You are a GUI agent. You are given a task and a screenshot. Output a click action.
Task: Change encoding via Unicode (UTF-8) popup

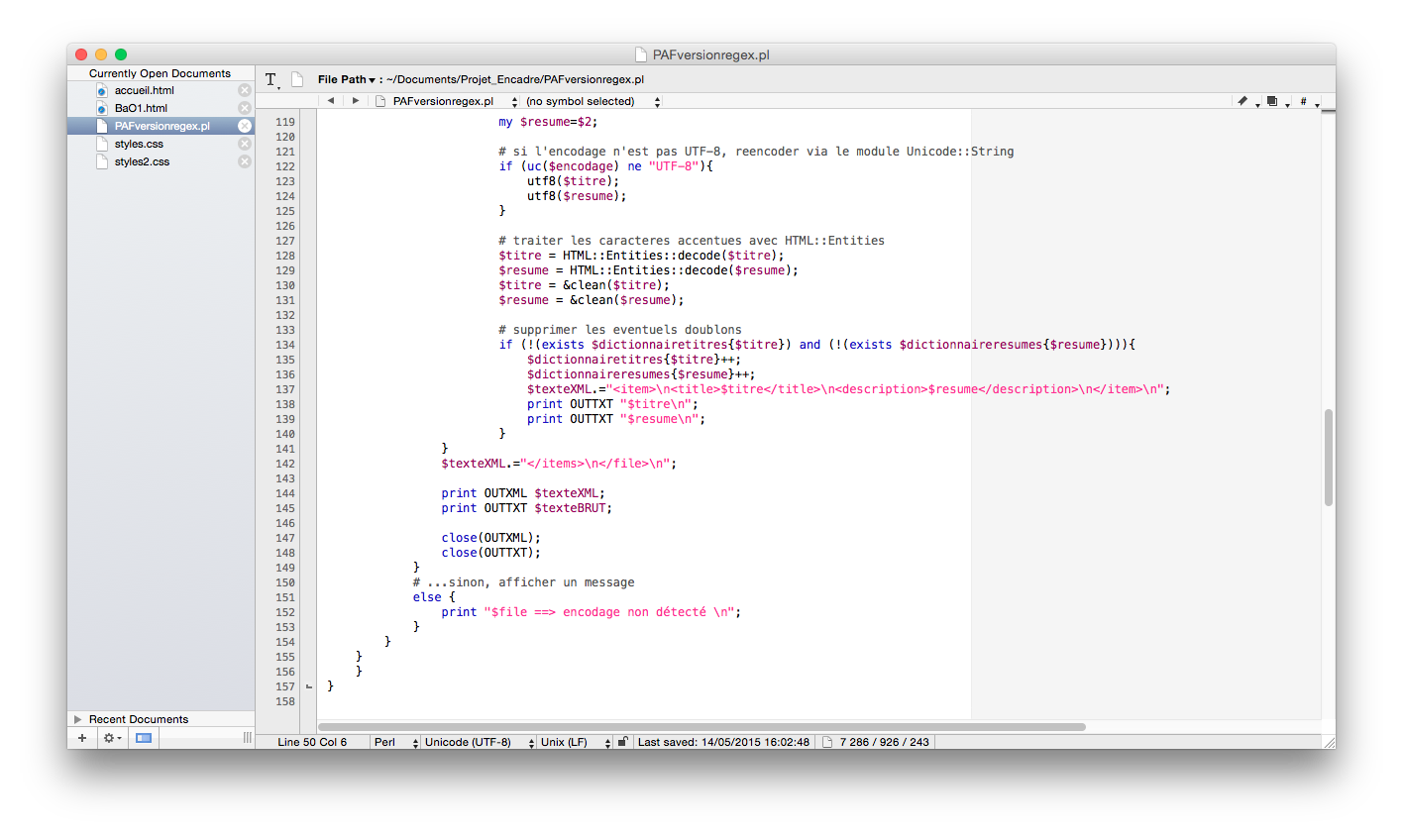pos(480,742)
